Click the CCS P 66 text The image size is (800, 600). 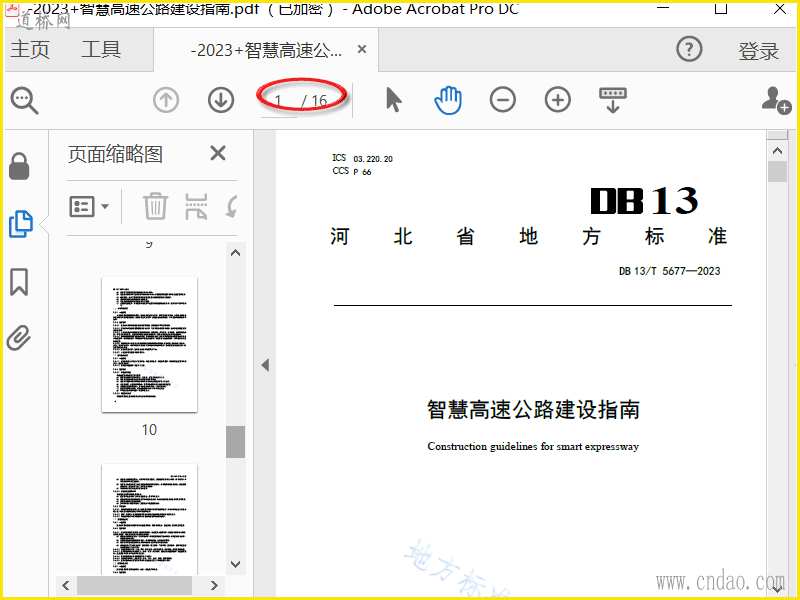coord(352,171)
